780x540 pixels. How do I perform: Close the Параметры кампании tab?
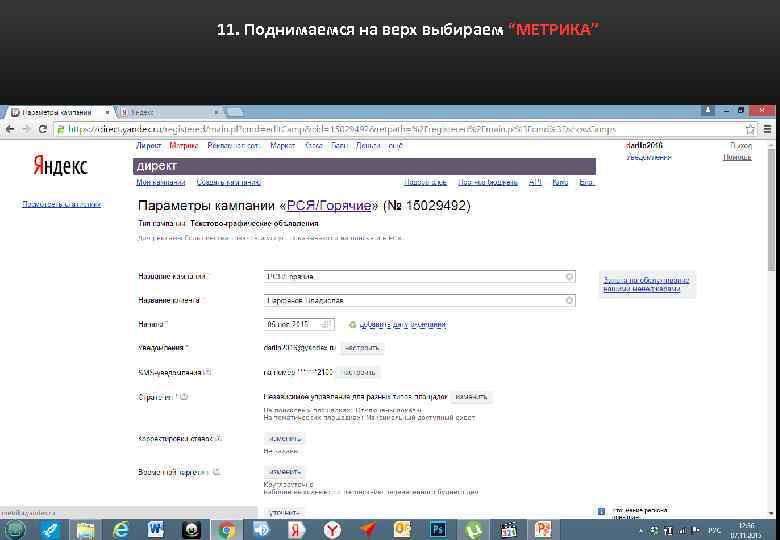pos(107,113)
